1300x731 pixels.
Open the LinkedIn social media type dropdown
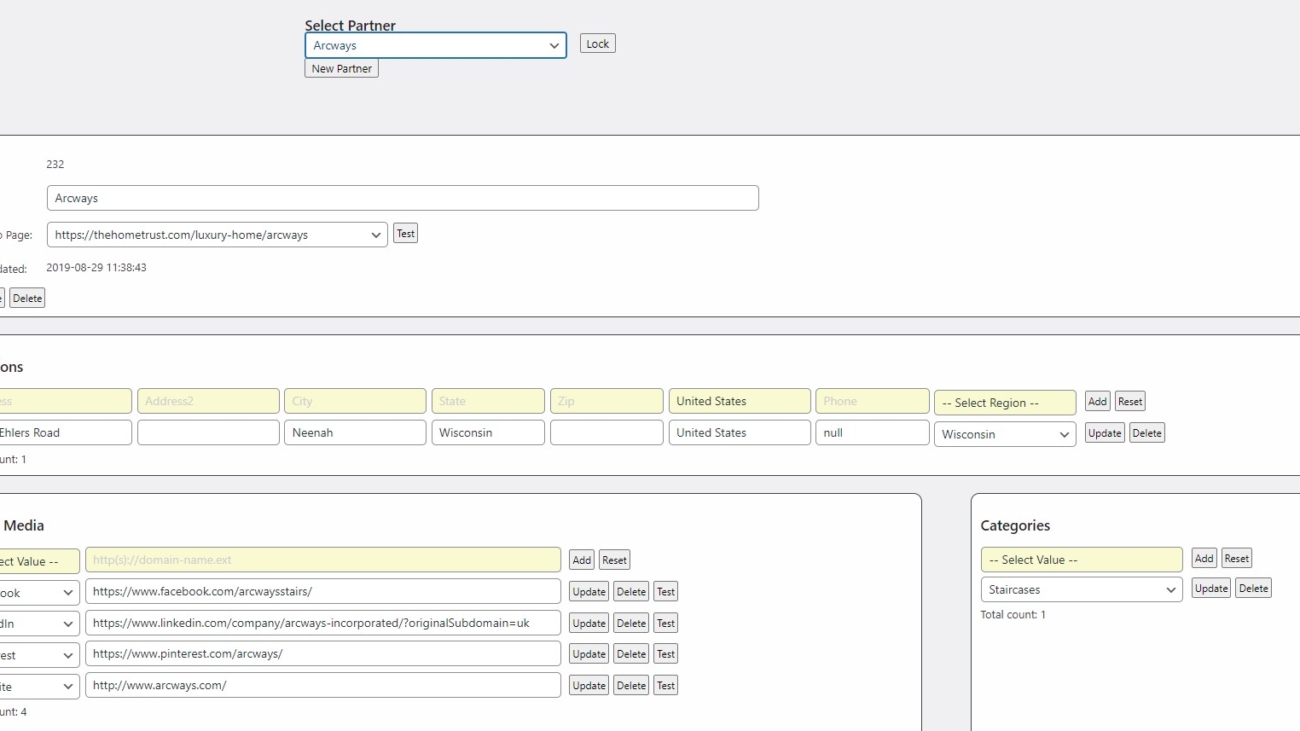pos(37,622)
